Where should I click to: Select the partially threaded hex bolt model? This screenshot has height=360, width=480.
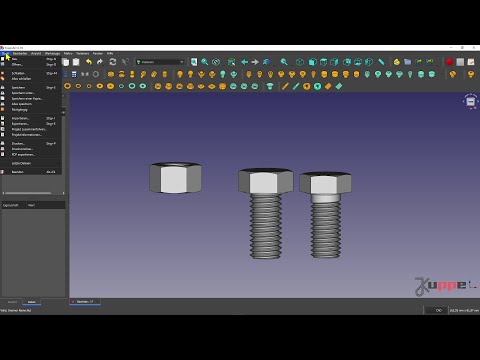(325, 215)
